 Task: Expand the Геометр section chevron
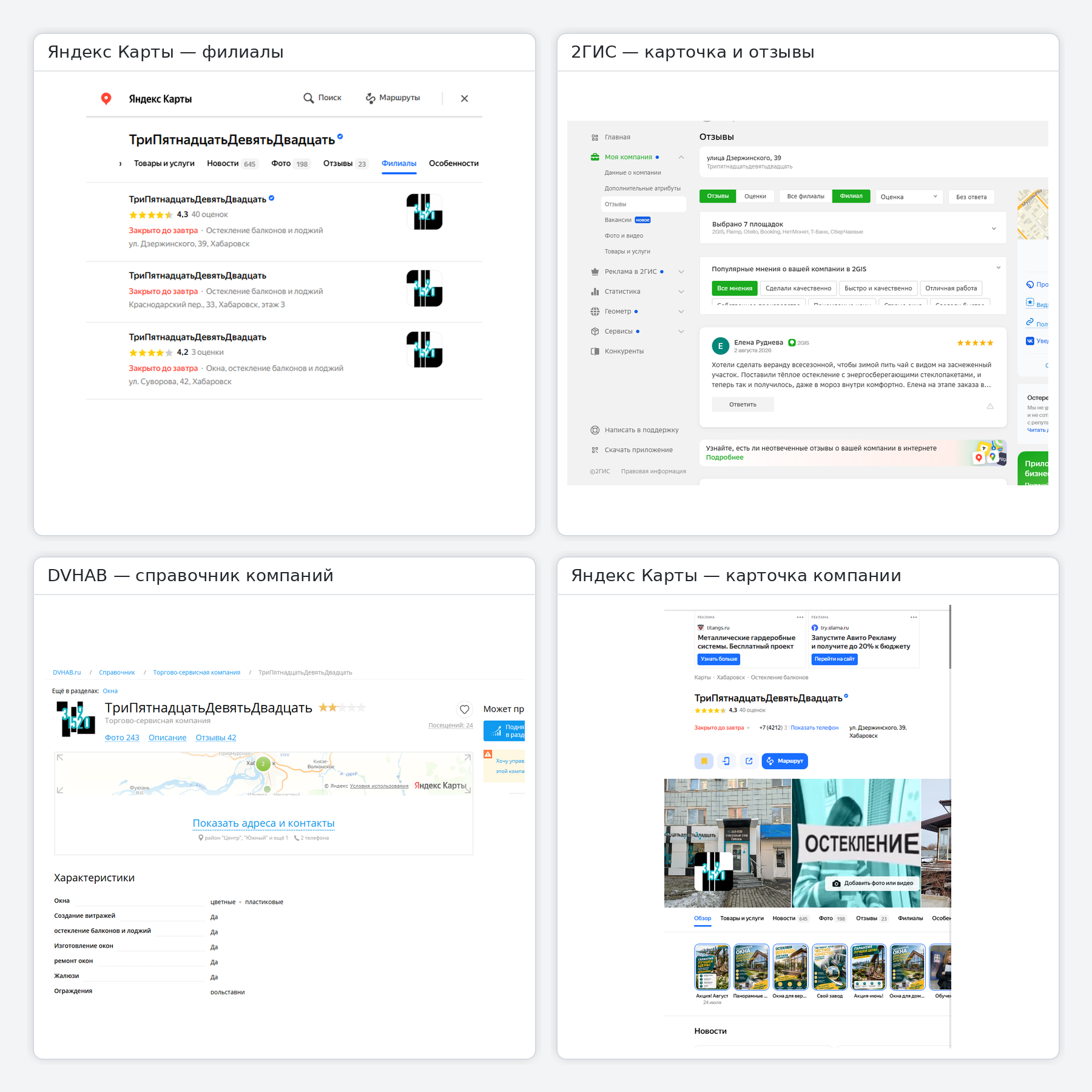click(x=681, y=312)
